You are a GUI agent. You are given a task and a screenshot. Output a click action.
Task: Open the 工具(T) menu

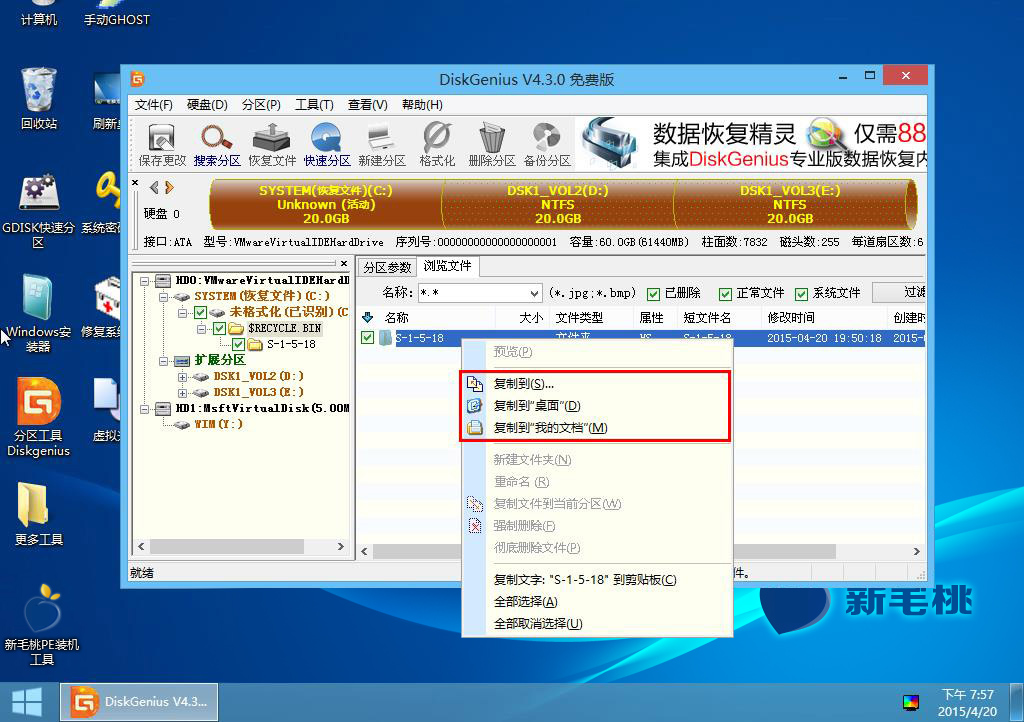click(314, 105)
